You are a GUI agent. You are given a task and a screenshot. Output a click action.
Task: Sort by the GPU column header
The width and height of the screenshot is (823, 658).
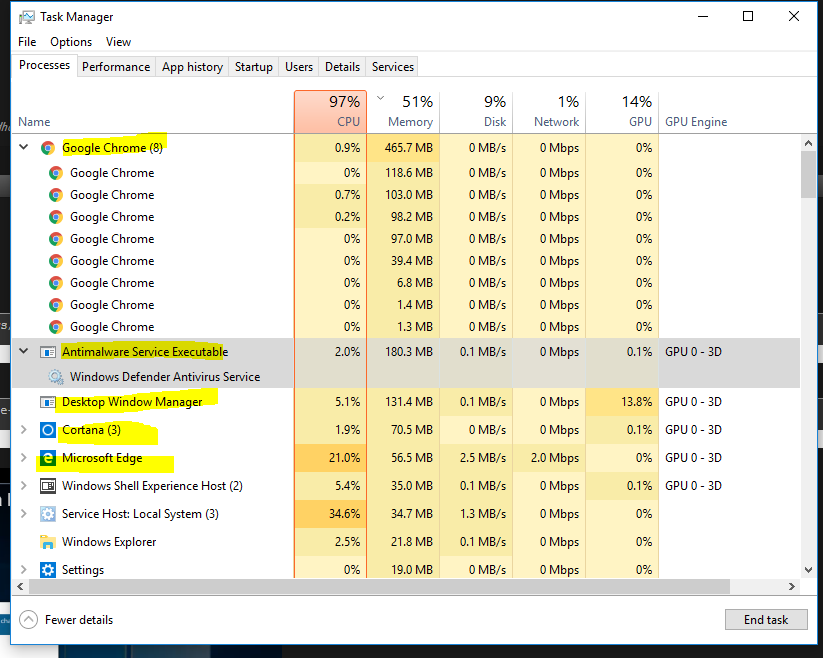622,112
